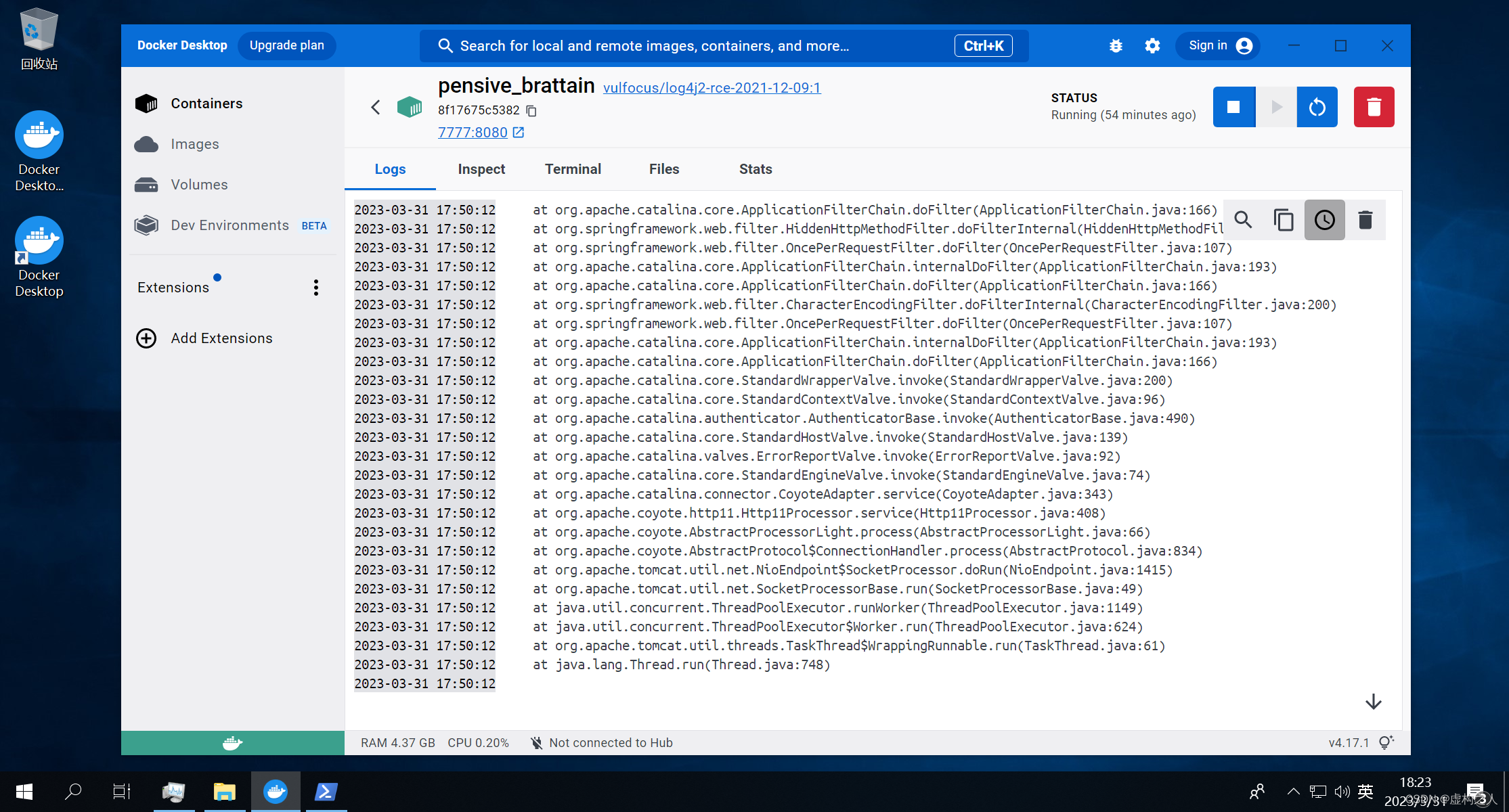Viewport: 1509px width, 812px height.
Task: Open the Windows Start menu
Action: pos(24,792)
